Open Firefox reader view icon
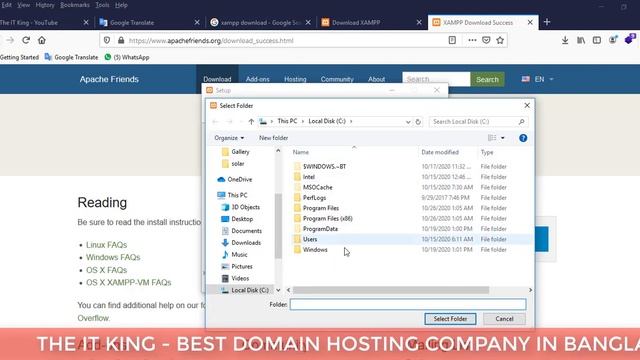The width and height of the screenshot is (640, 360). 452,40
